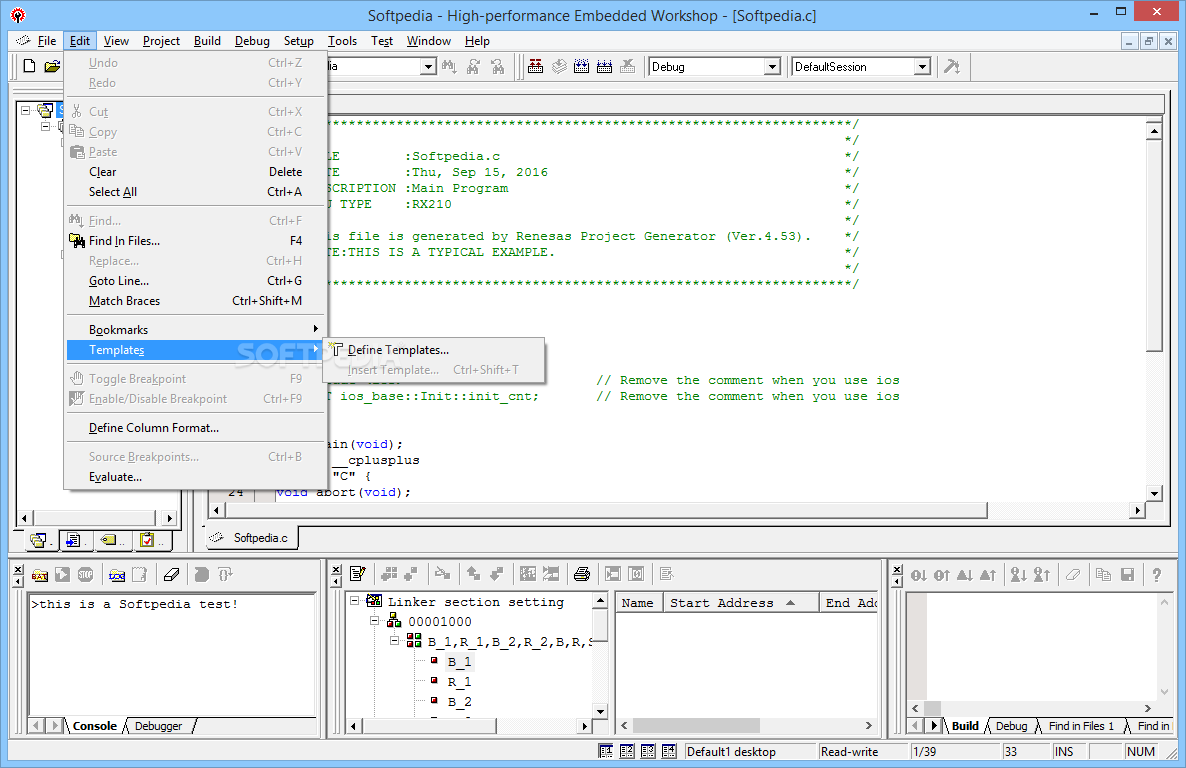Open the Find in Files 1 tab
This screenshot has width=1186, height=768.
[x=1080, y=726]
